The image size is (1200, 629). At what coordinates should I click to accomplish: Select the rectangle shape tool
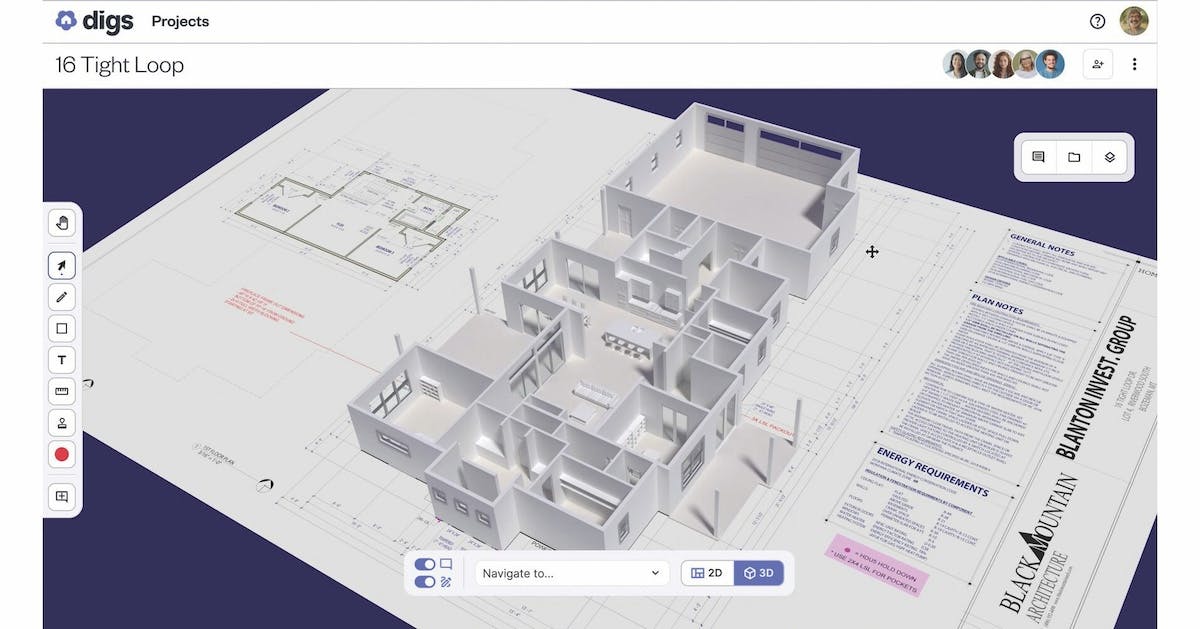[x=61, y=328]
